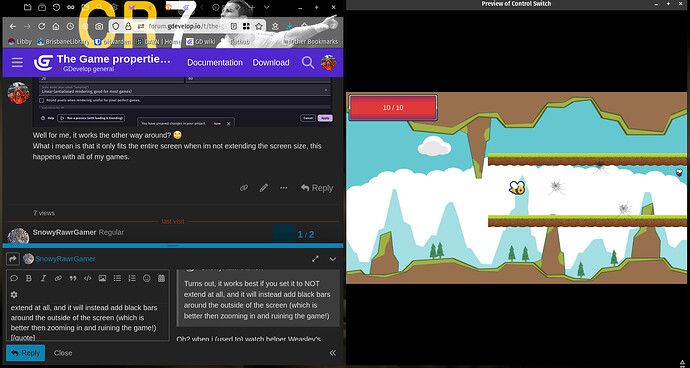The height and width of the screenshot is (368, 690).
Task: Open the Documentation header link
Action: [x=215, y=63]
